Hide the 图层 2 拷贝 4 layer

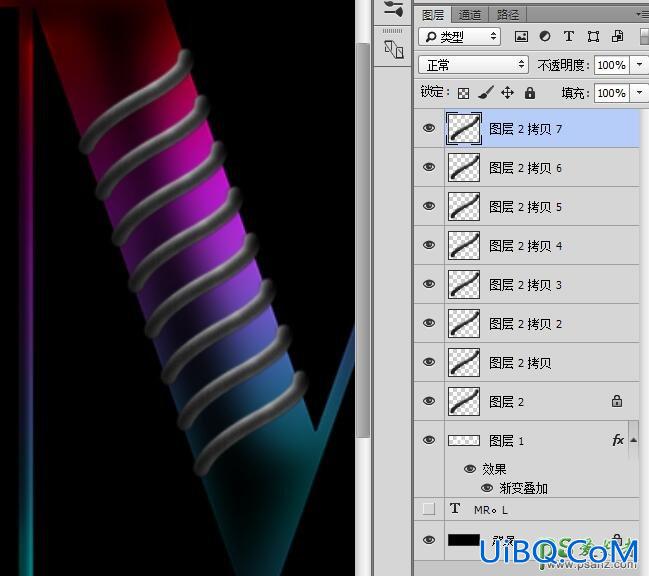tap(429, 245)
